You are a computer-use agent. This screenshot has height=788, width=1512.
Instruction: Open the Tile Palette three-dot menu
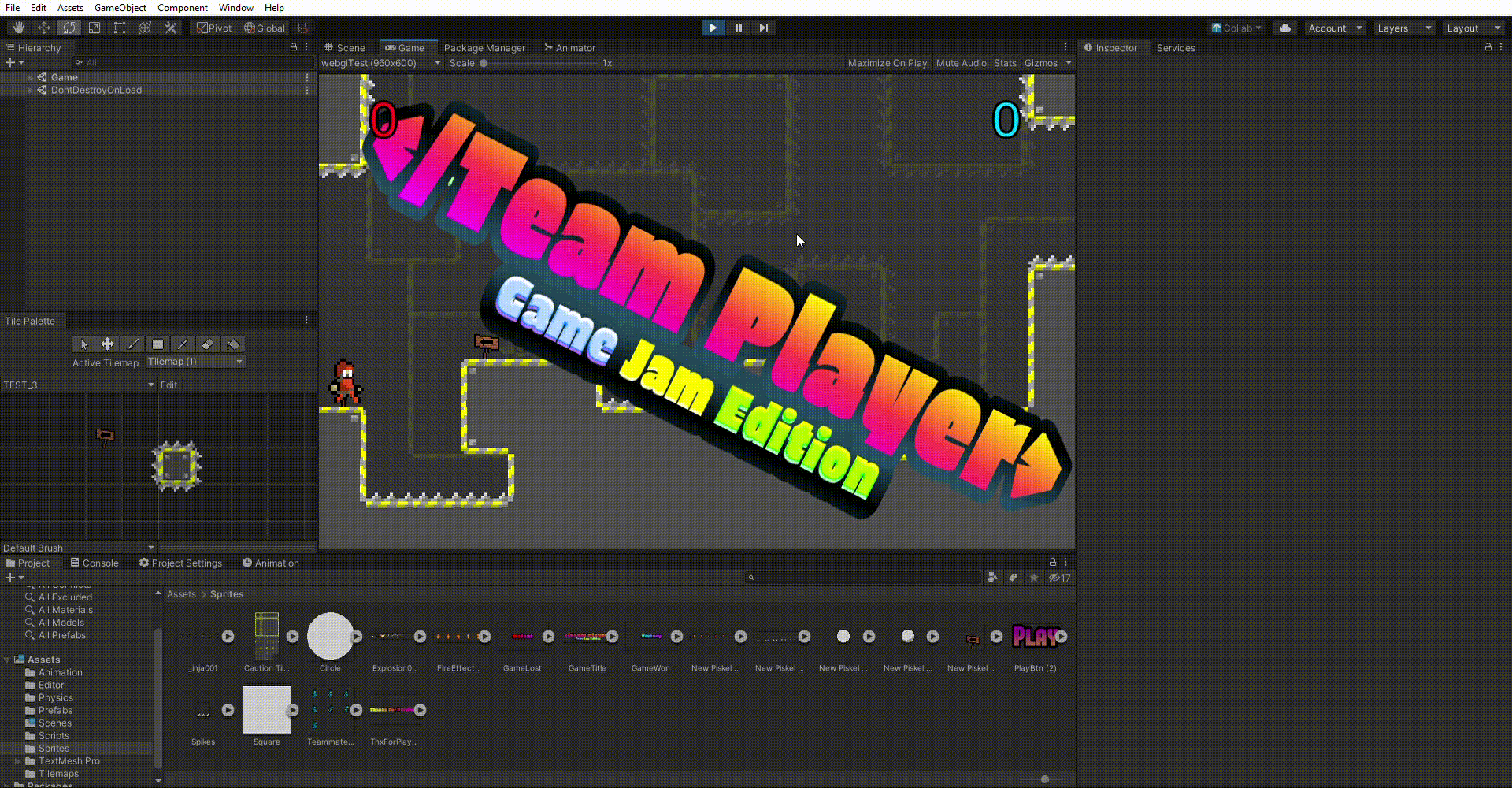pos(306,320)
